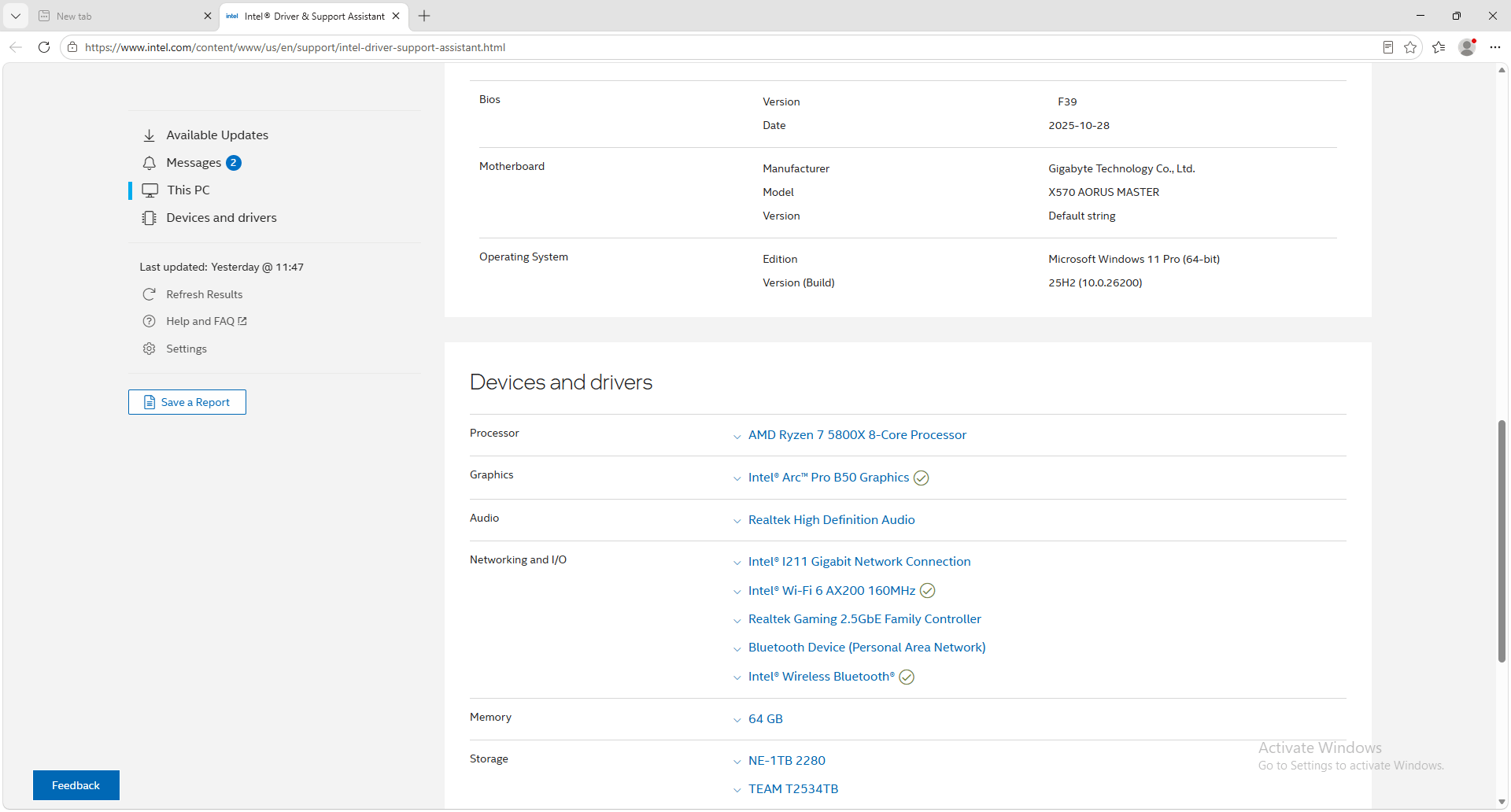Screen dimensions: 1511x812
Task: Click the Refresh Results circular arrow icon
Action: 149,294
